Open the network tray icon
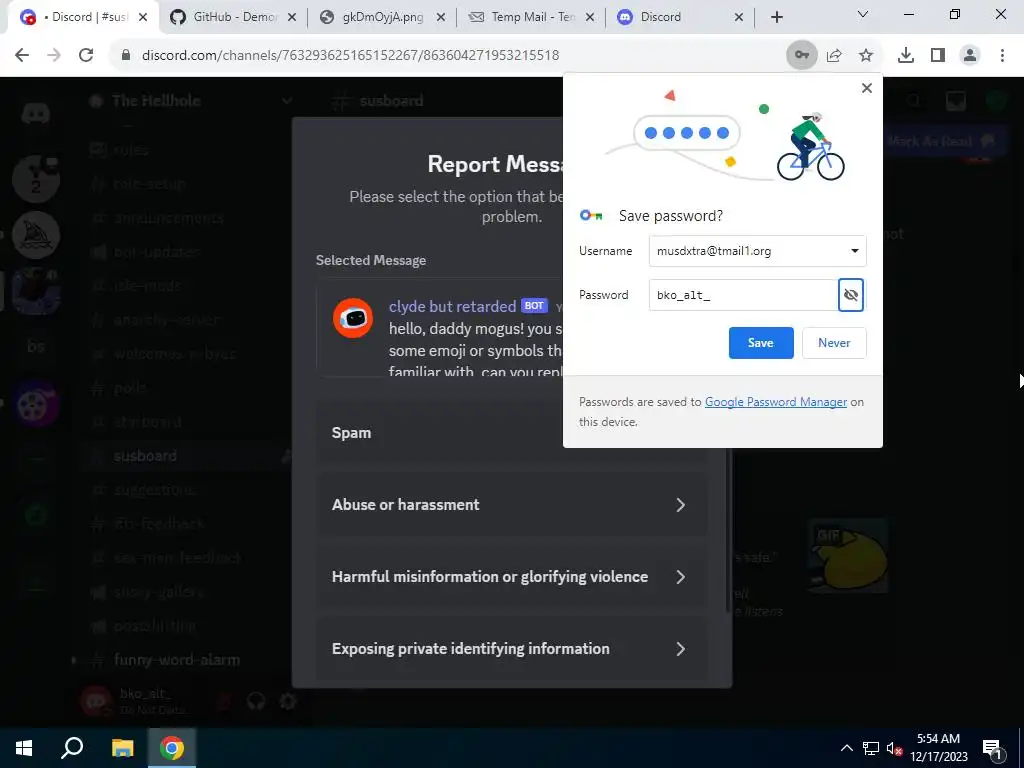Image resolution: width=1024 pixels, height=768 pixels. 871,749
